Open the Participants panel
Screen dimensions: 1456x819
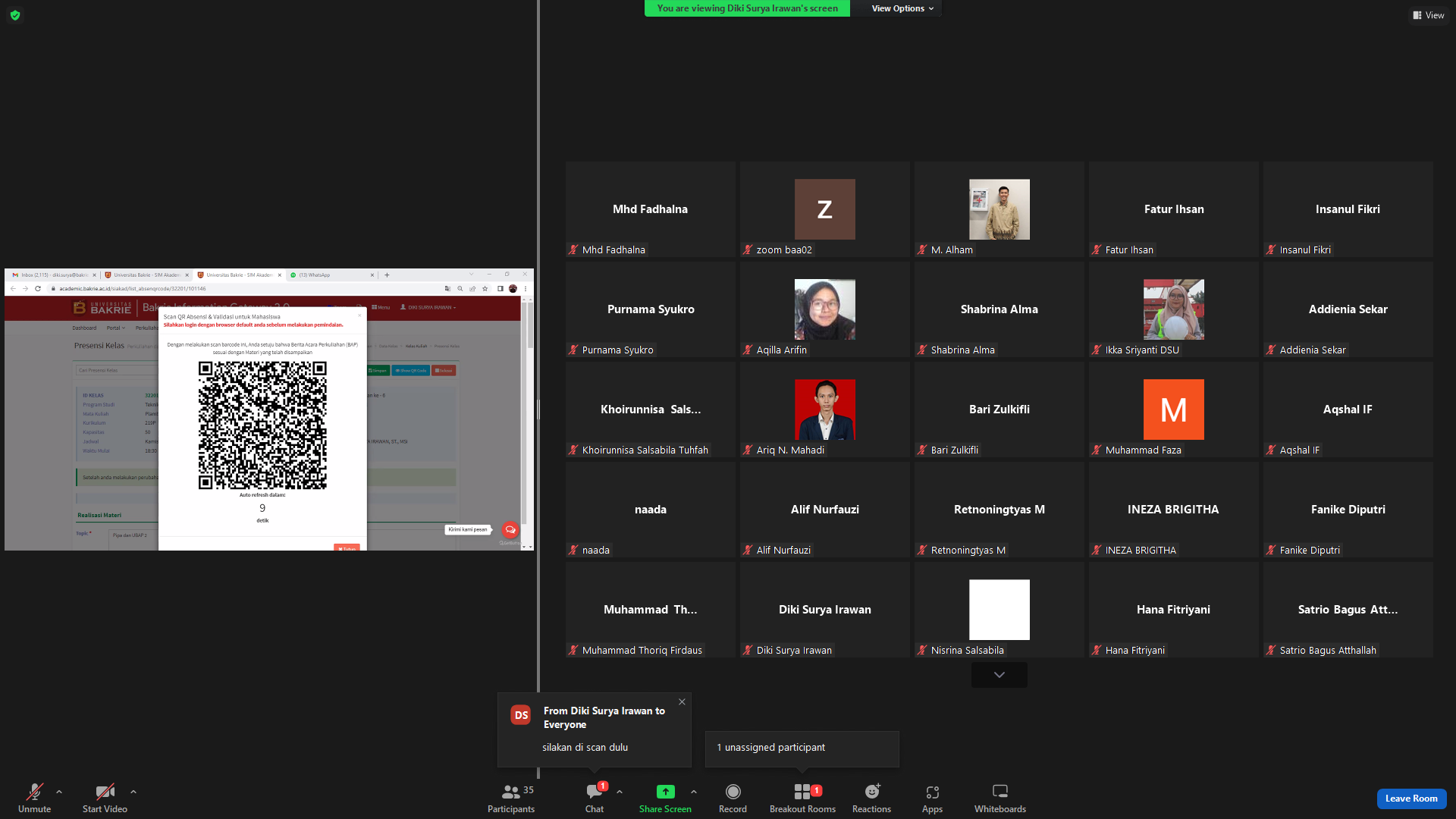[511, 798]
